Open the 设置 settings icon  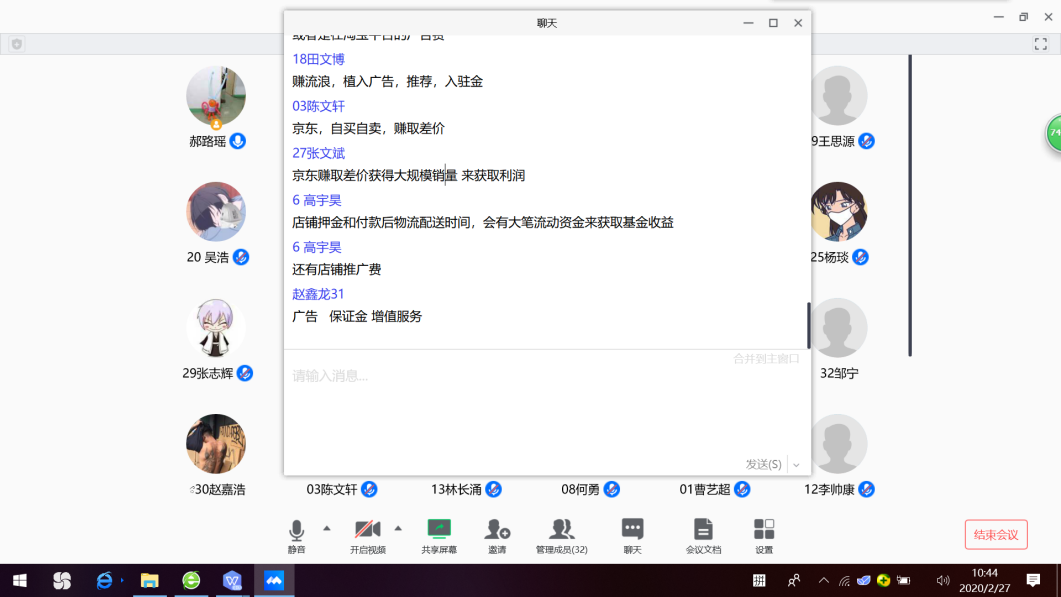(x=764, y=530)
